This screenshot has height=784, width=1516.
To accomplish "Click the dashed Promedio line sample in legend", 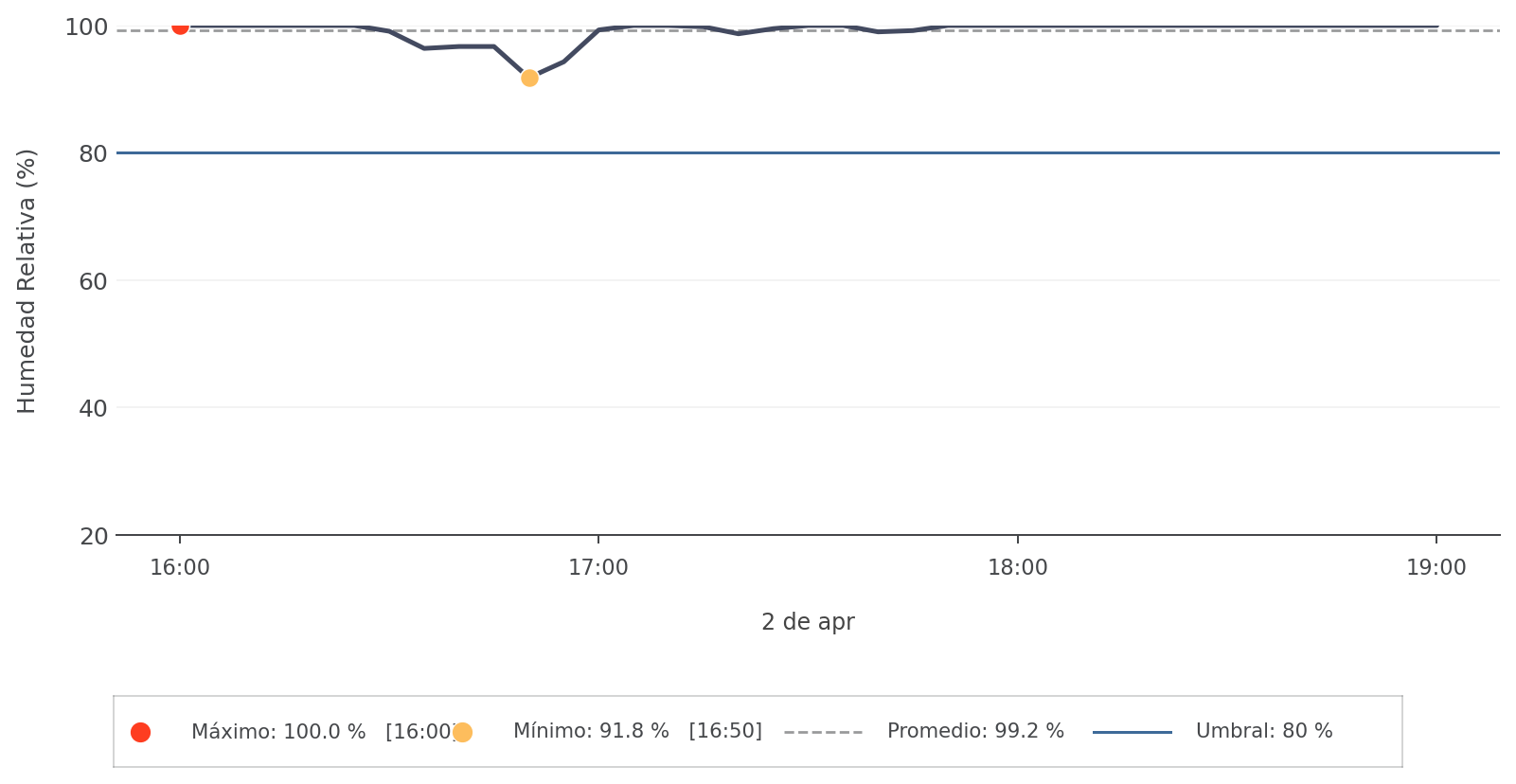I will (823, 732).
